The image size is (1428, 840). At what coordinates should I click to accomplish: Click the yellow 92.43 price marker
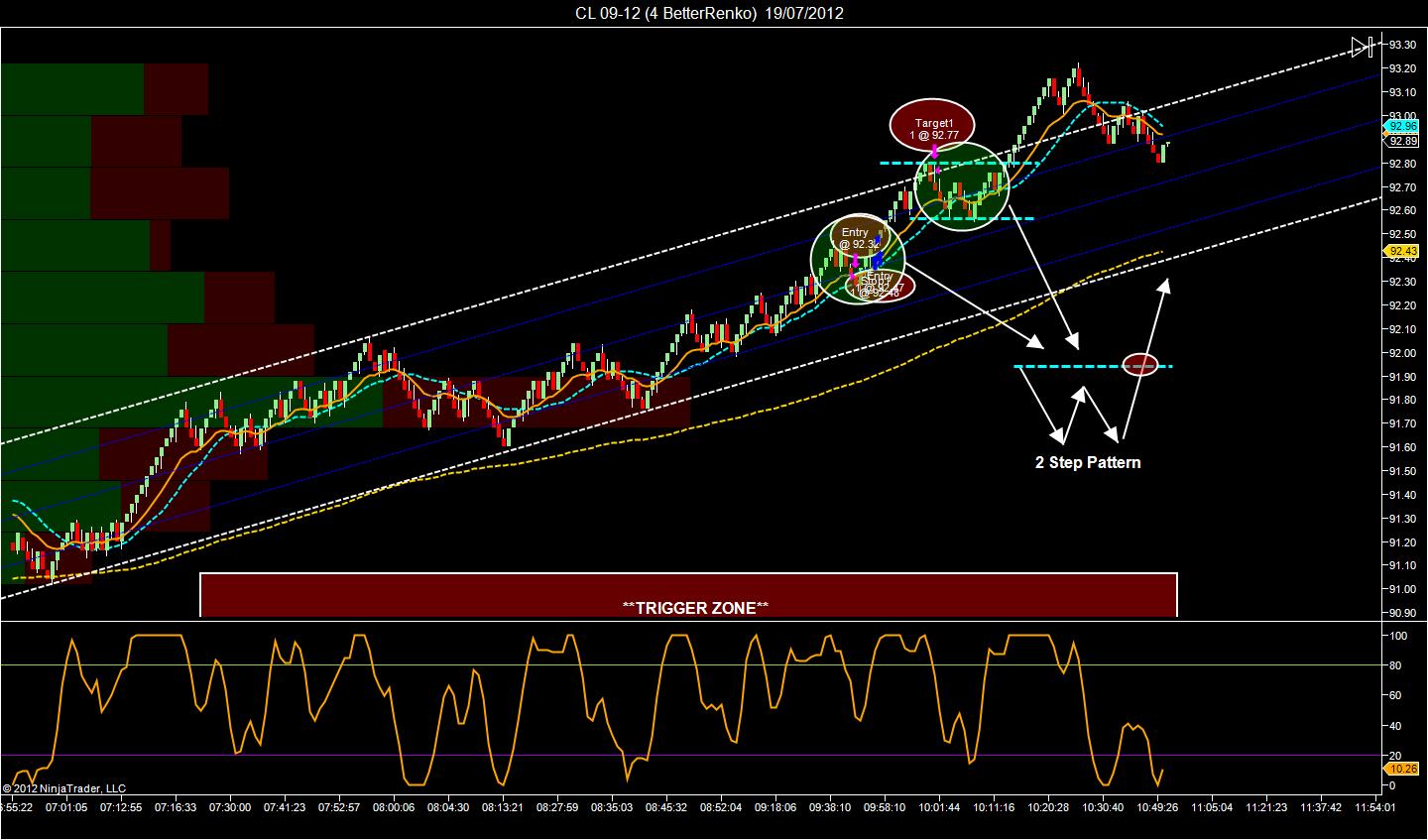[1403, 251]
